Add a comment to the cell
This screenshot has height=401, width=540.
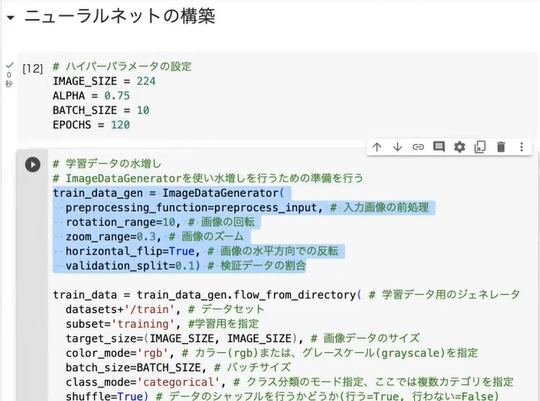439,147
